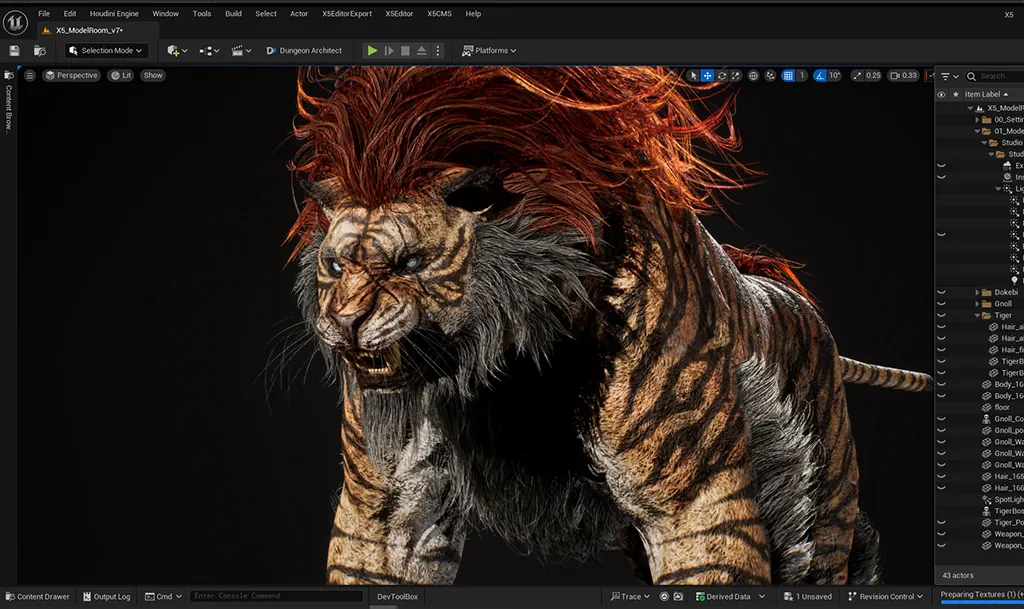This screenshot has height=609, width=1024.
Task: Start Play in Editor green arrow
Action: [x=372, y=50]
